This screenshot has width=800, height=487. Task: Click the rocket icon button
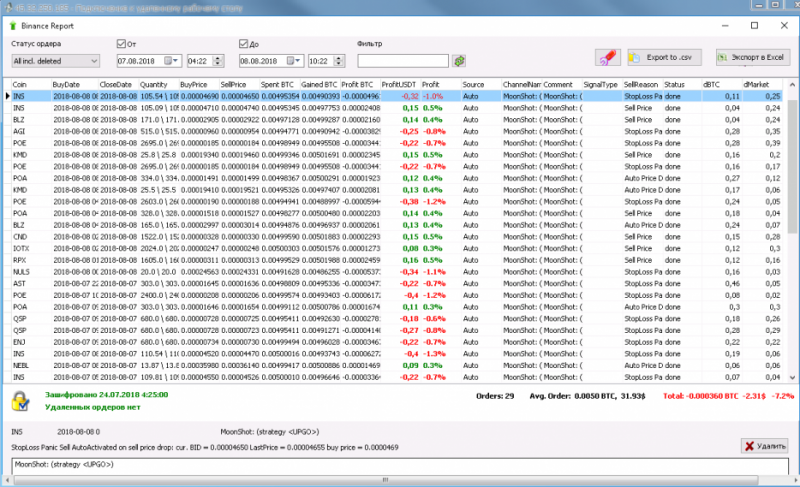coord(608,58)
